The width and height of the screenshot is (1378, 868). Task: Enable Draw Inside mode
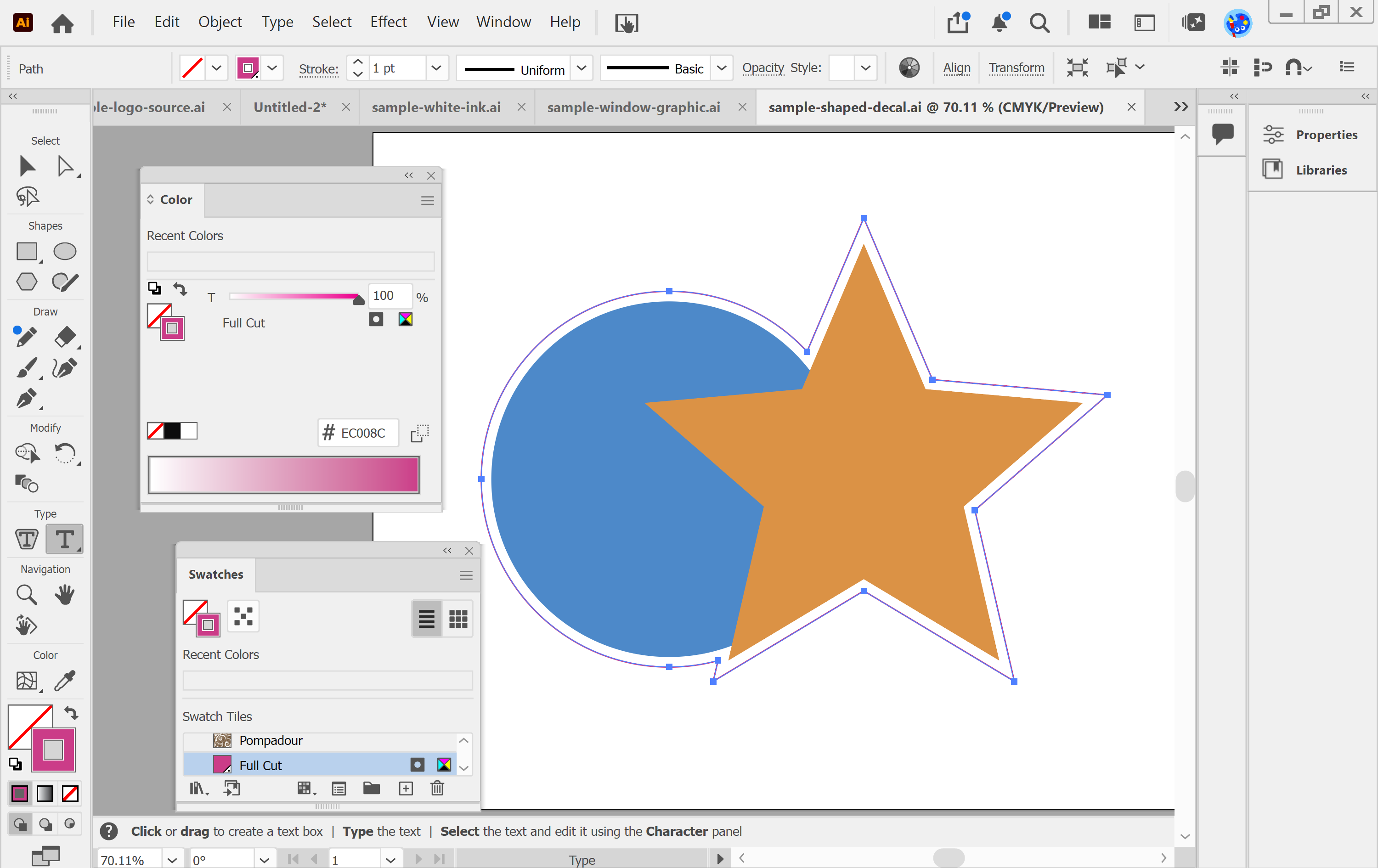[70, 824]
